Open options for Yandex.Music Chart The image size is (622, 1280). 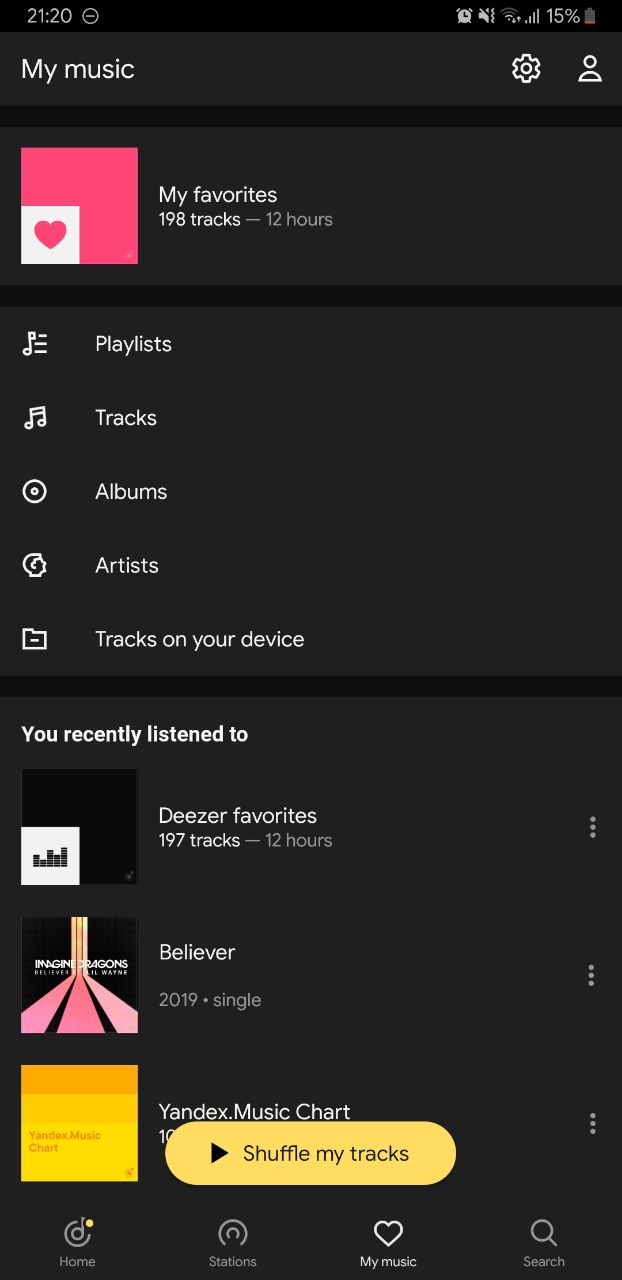pos(592,1123)
